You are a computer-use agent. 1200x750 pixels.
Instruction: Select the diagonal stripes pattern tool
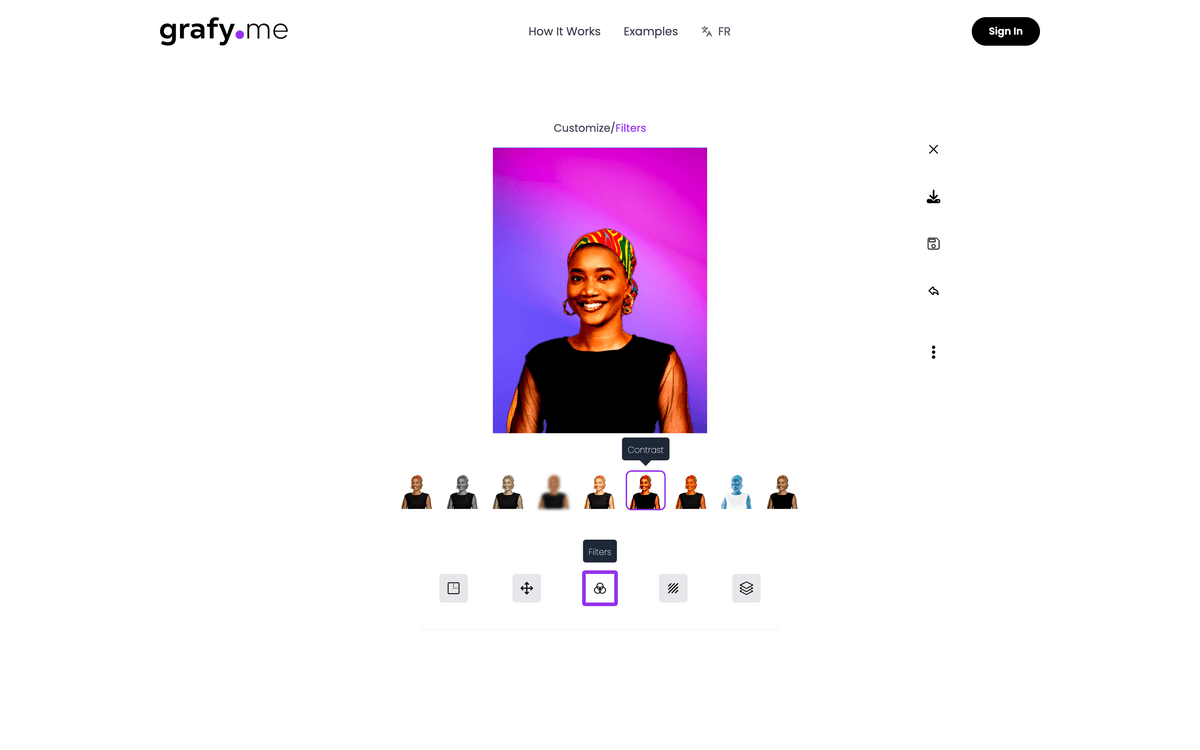pos(673,588)
